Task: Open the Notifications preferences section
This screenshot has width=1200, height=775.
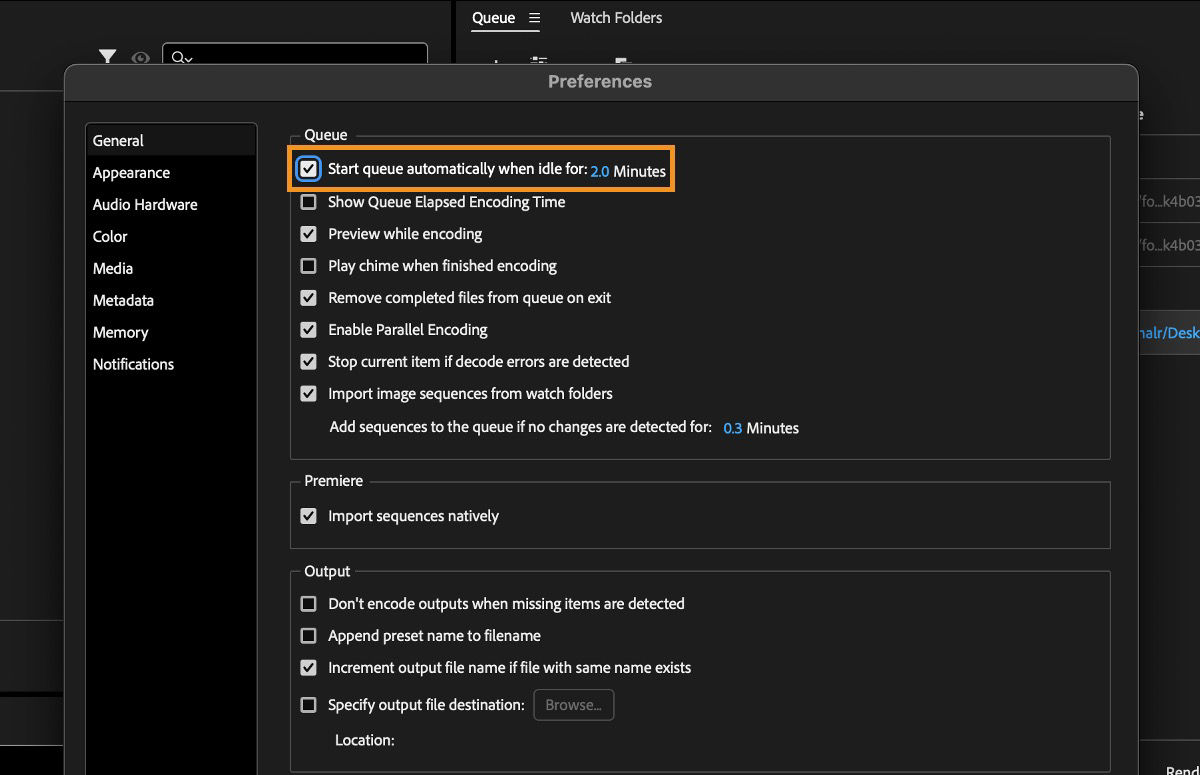Action: pos(133,364)
